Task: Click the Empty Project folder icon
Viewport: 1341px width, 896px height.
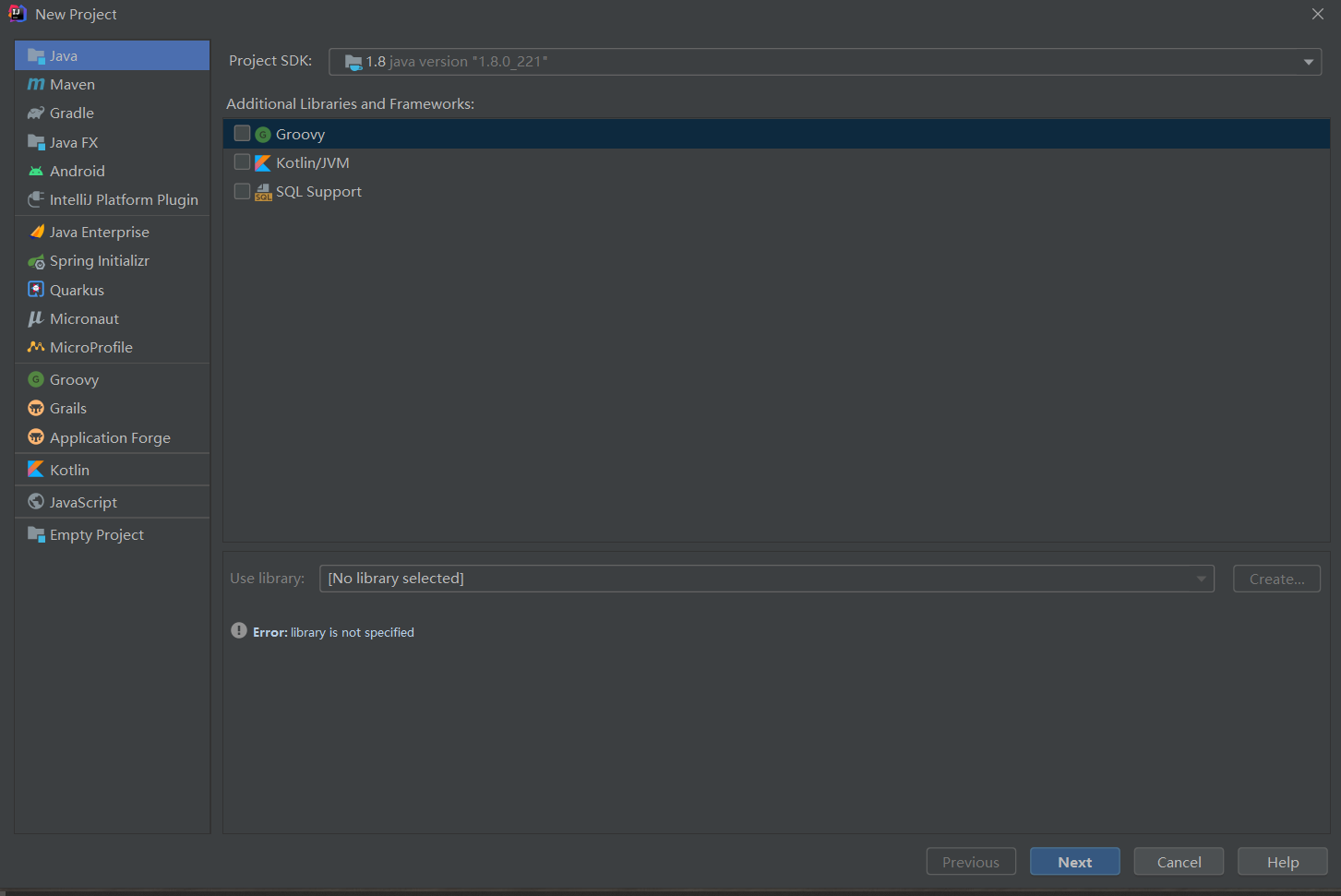Action: point(36,534)
